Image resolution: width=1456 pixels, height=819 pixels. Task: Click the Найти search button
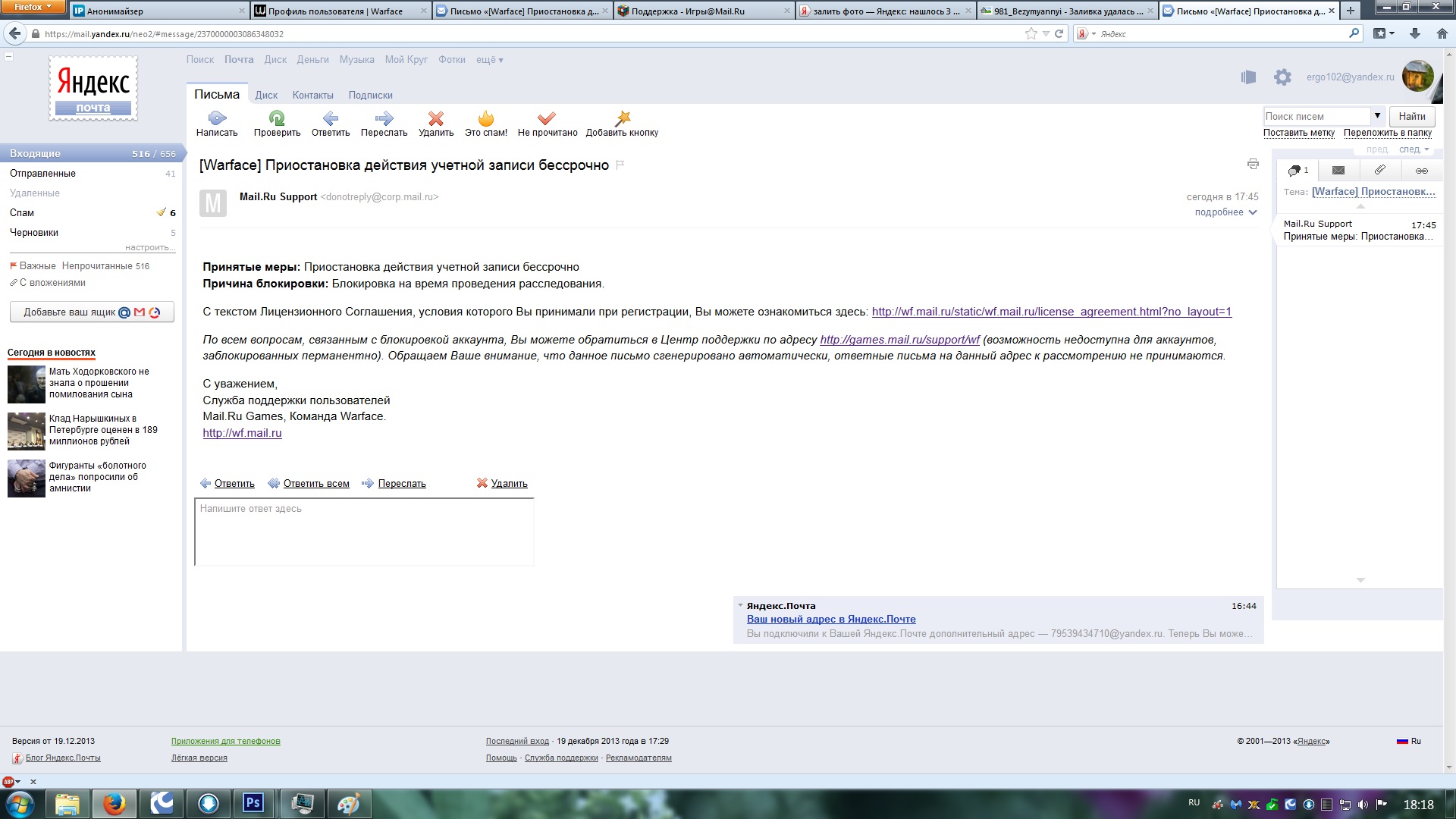pyautogui.click(x=1412, y=116)
